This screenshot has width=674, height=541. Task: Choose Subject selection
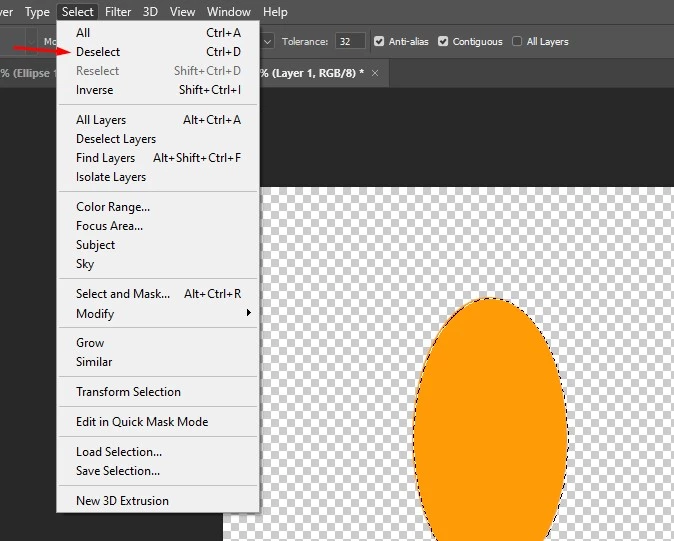point(158,245)
